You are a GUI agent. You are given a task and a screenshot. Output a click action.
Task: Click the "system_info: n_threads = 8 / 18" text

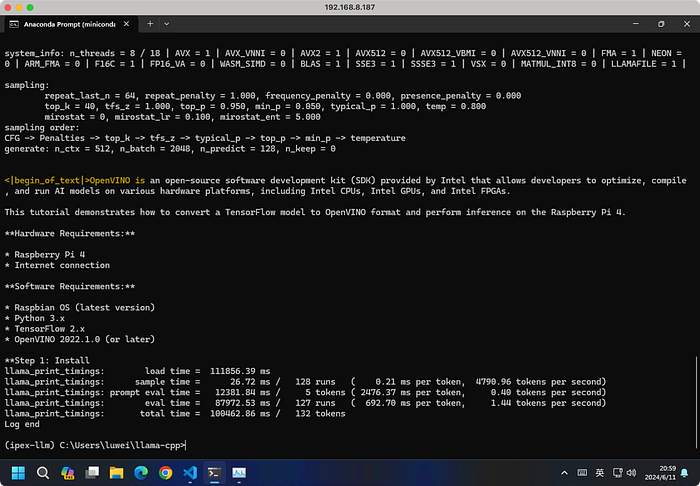82,53
